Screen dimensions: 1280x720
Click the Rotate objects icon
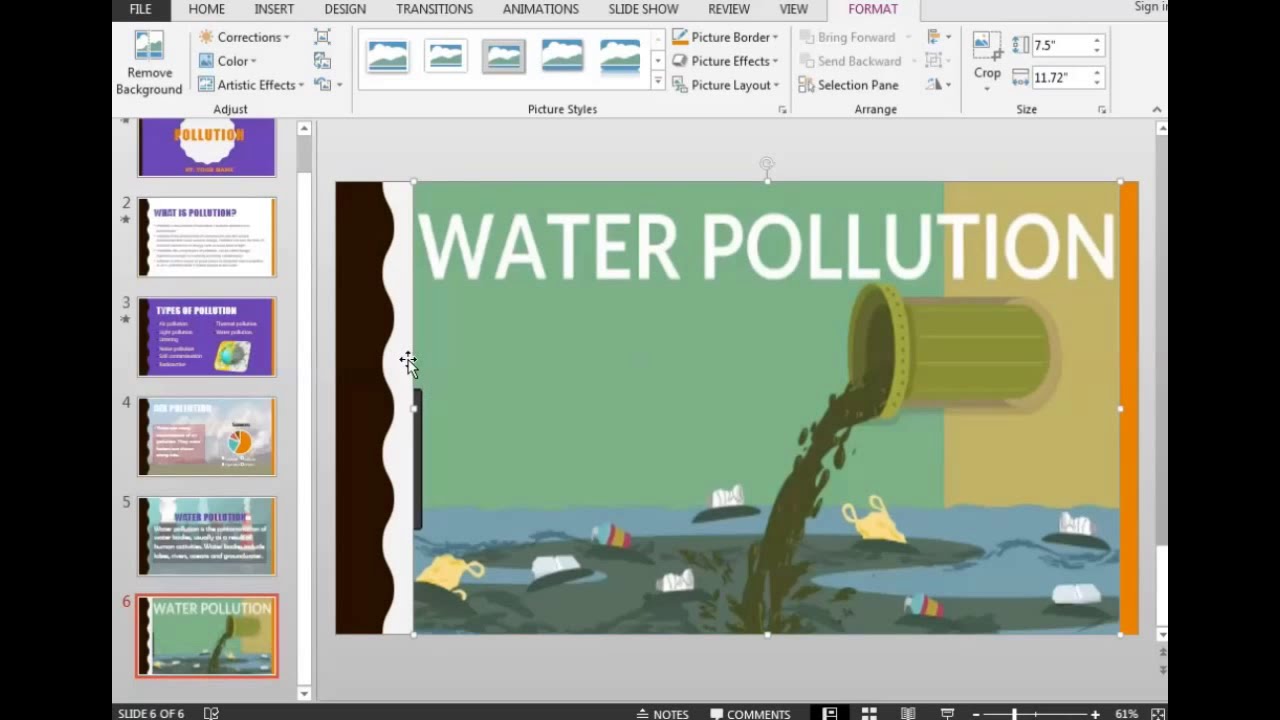[x=936, y=85]
